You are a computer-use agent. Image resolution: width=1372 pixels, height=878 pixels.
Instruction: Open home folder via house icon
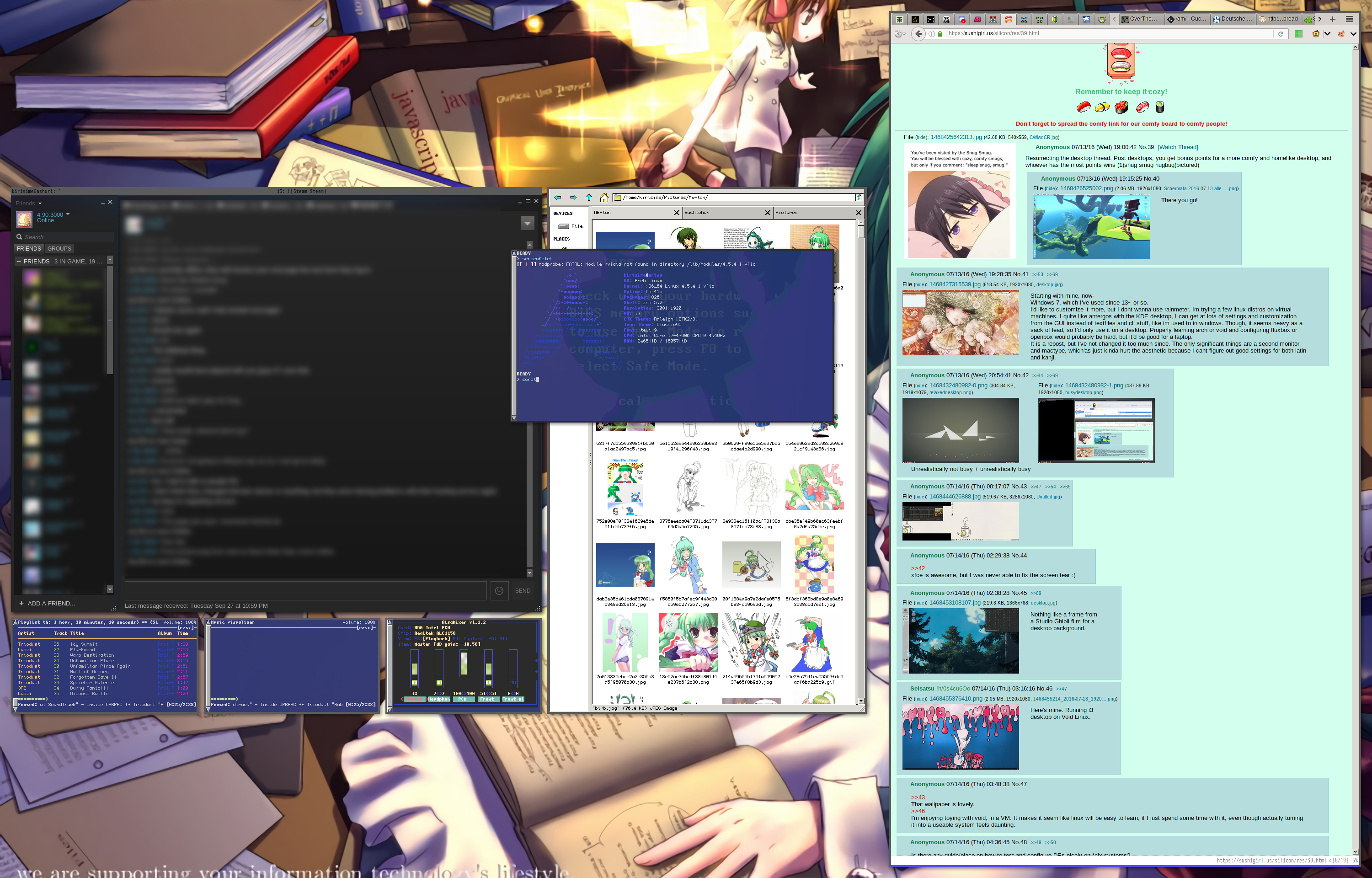pyautogui.click(x=603, y=197)
